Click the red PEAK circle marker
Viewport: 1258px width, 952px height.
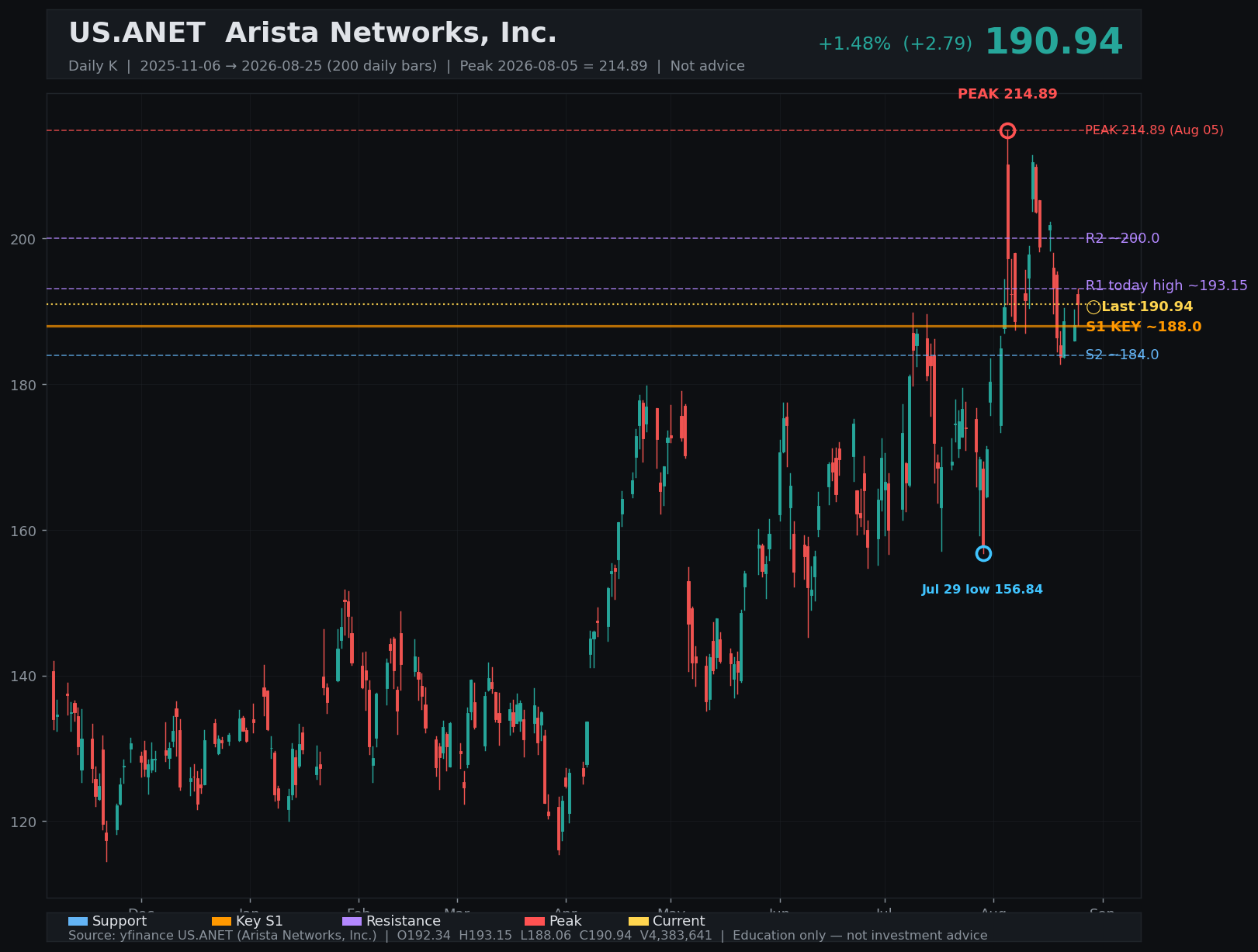(1007, 130)
